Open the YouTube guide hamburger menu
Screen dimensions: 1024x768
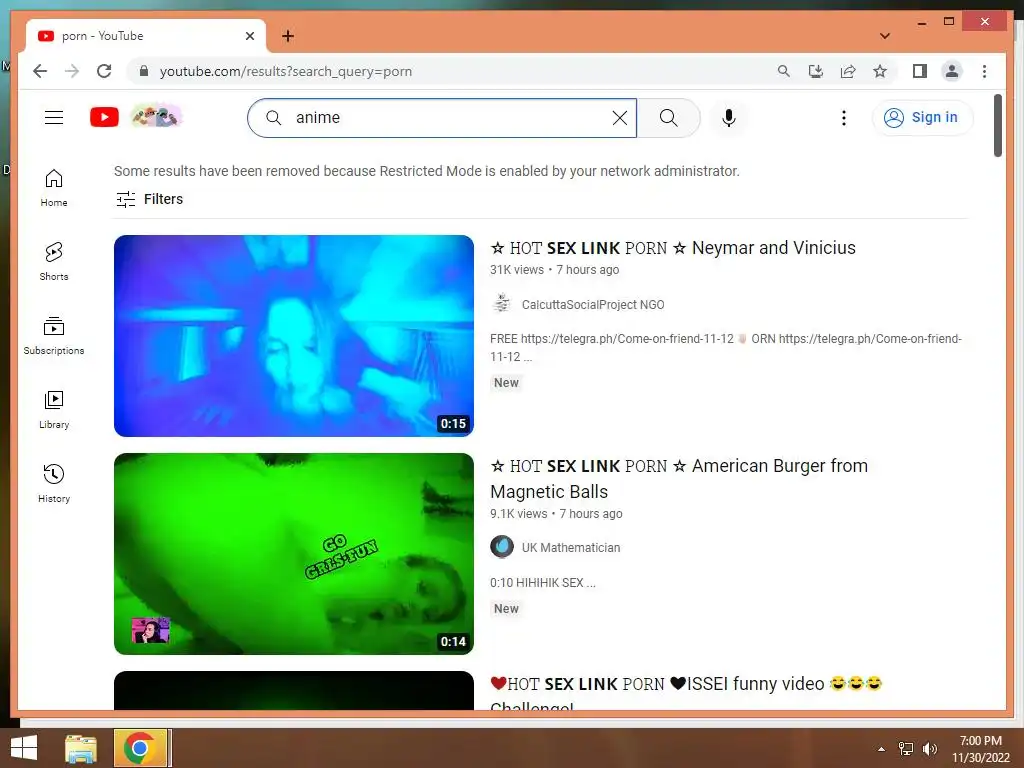pyautogui.click(x=54, y=118)
